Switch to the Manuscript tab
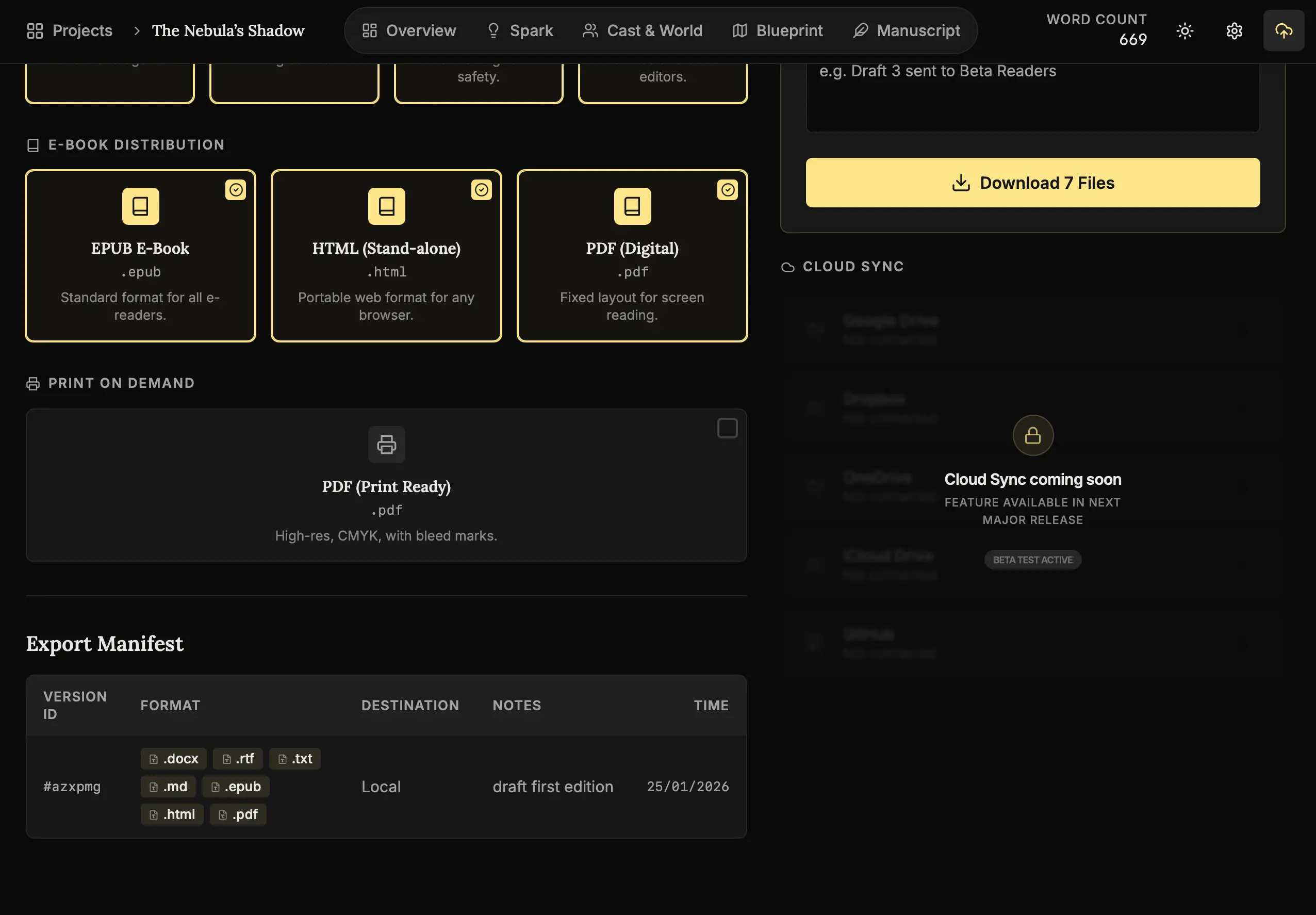The width and height of the screenshot is (1316, 915). coord(907,30)
